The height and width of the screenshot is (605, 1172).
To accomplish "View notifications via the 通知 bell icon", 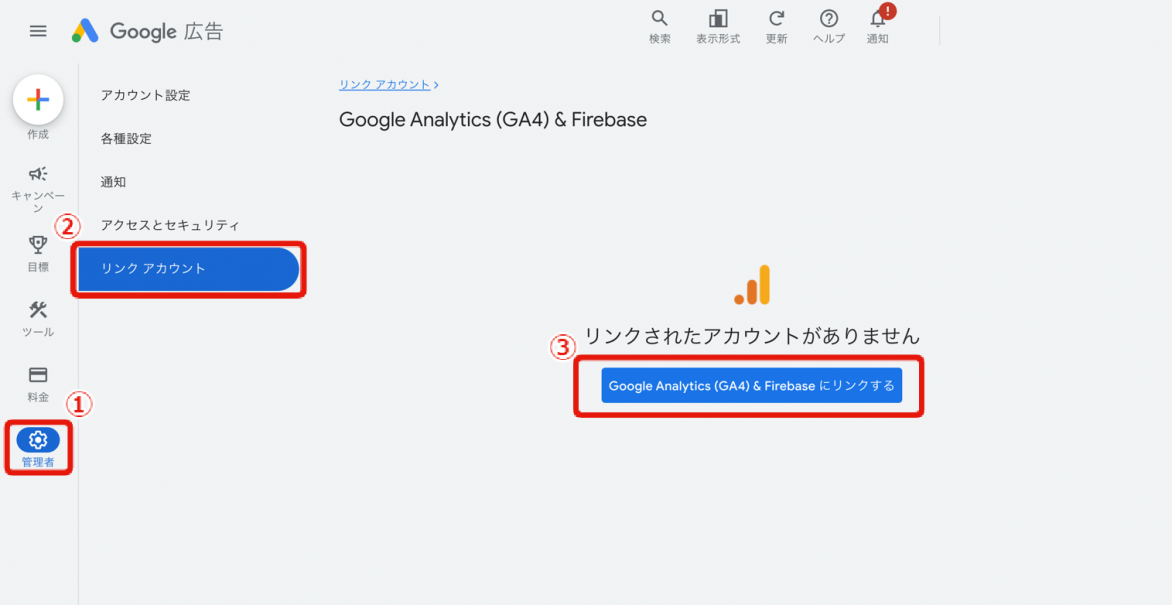I will [x=877, y=20].
